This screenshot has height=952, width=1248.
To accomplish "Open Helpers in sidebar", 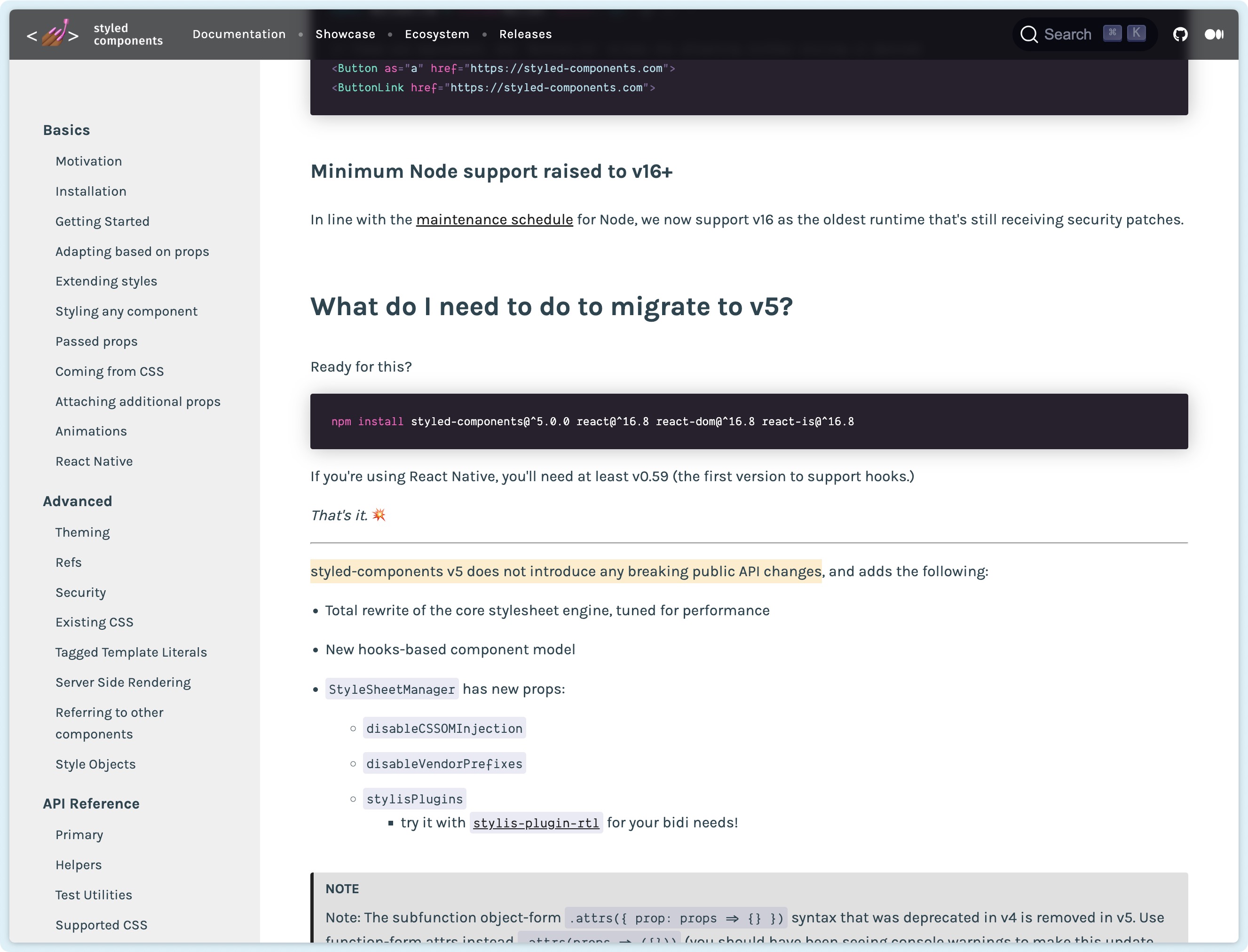I will tap(78, 865).
